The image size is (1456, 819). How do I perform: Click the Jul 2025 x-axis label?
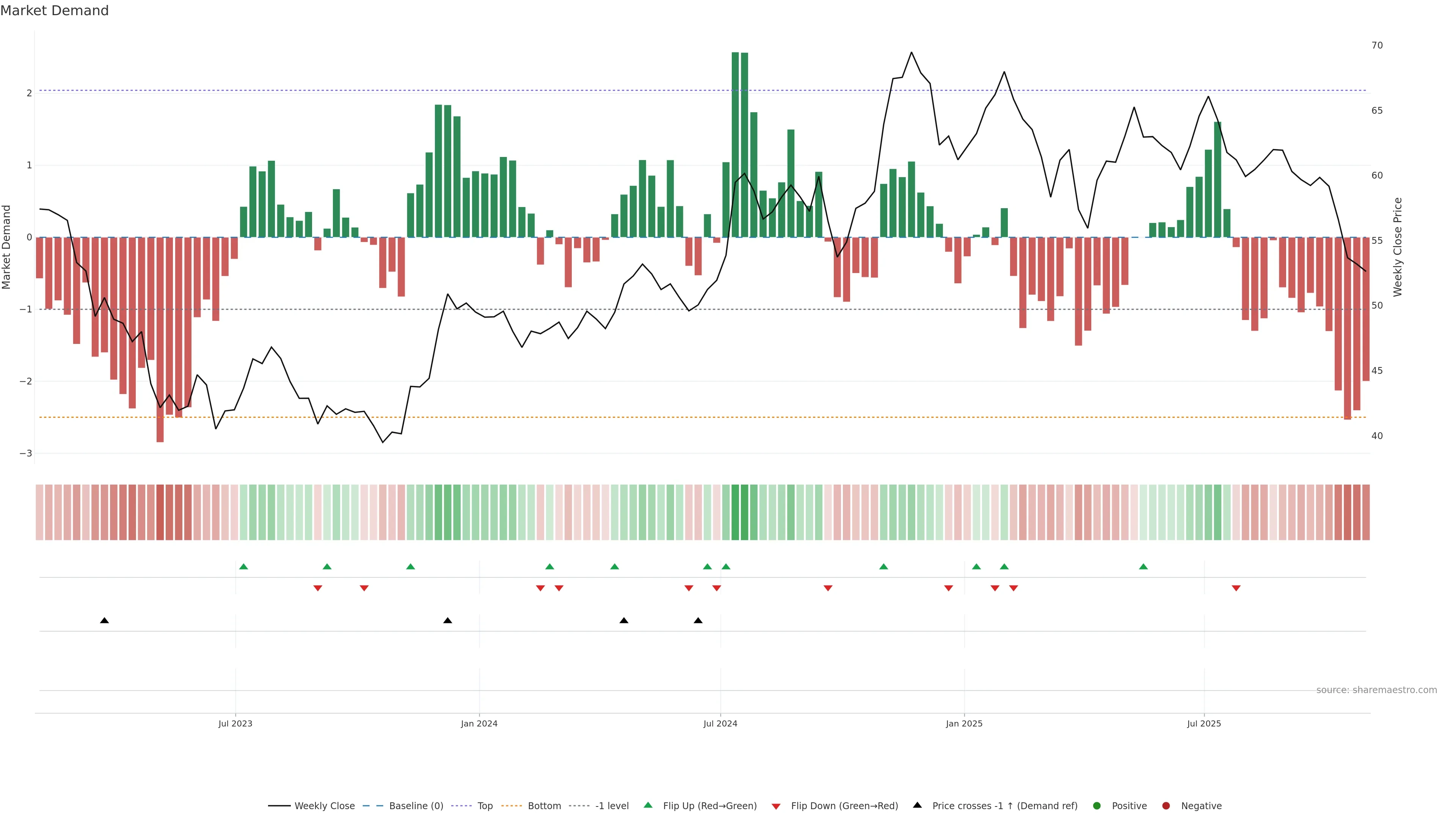pos(1204,724)
